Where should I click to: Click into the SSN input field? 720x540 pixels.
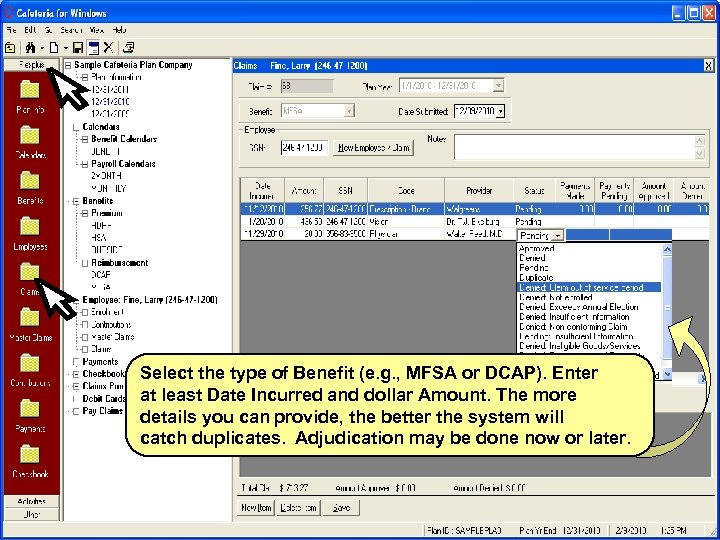point(304,148)
